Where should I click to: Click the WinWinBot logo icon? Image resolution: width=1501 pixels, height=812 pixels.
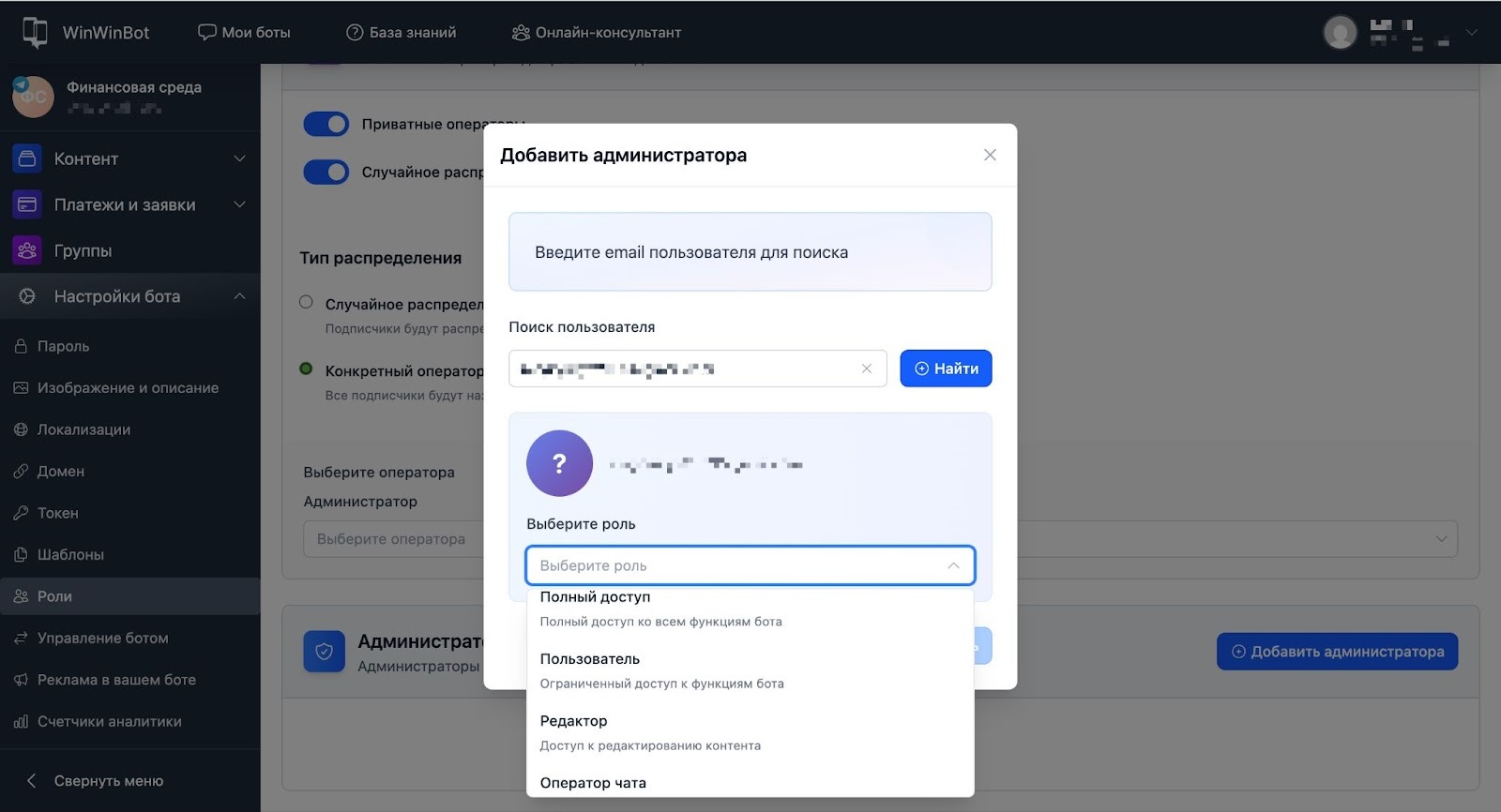click(x=35, y=32)
